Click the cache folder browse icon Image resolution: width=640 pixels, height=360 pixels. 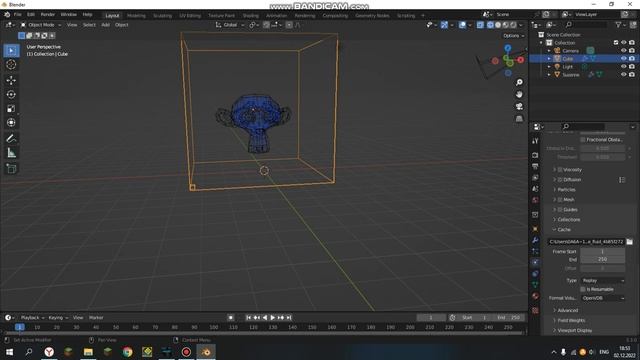pos(630,242)
